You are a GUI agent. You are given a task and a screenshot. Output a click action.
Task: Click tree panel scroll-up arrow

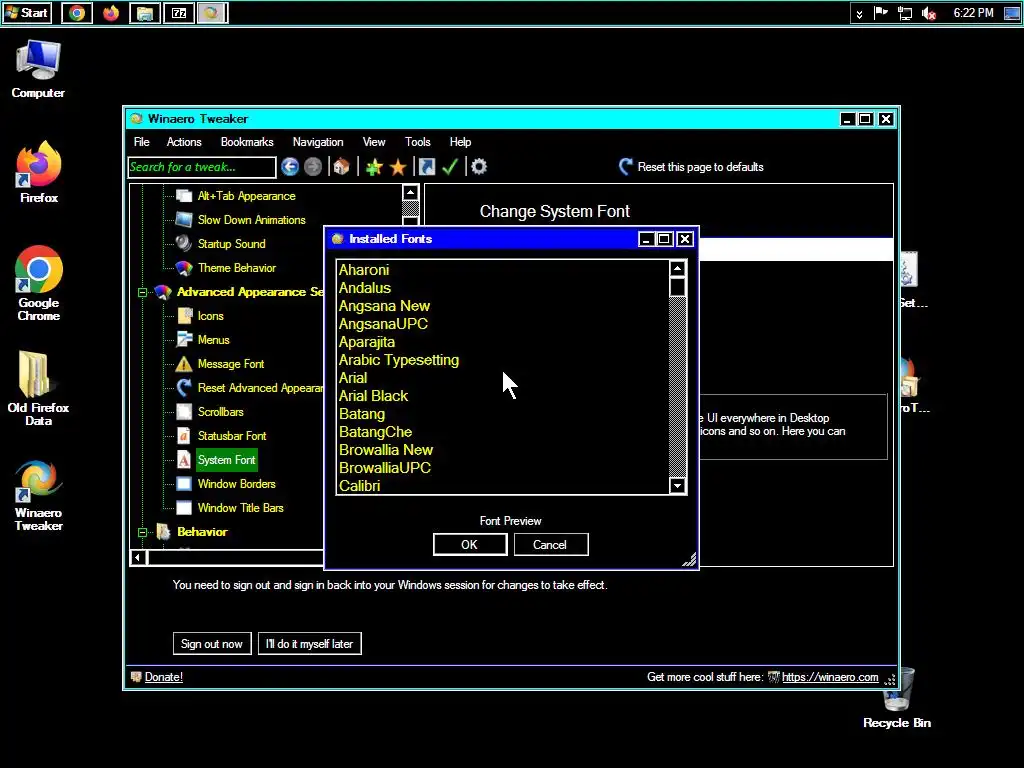pos(410,192)
